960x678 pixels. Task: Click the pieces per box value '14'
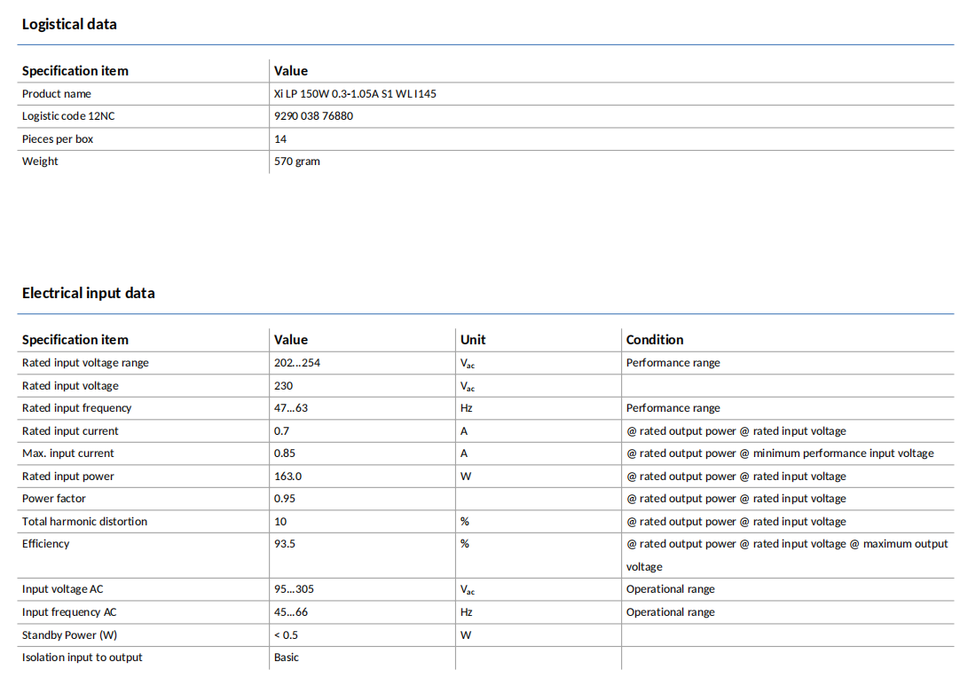tap(280, 139)
